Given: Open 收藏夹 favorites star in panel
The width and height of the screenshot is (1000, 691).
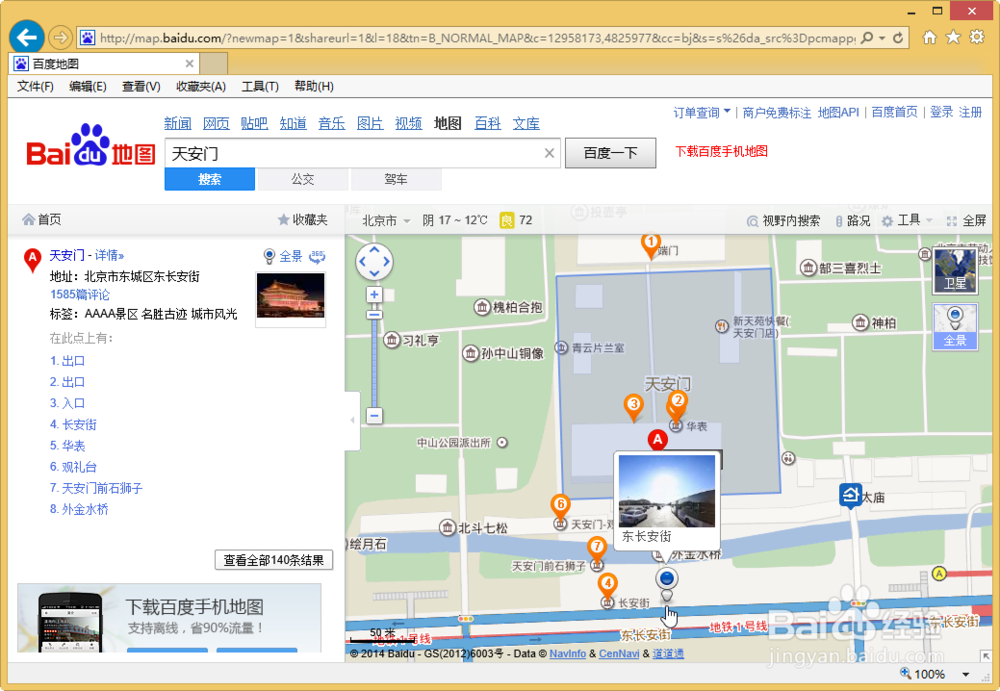Looking at the screenshot, I should [303, 219].
